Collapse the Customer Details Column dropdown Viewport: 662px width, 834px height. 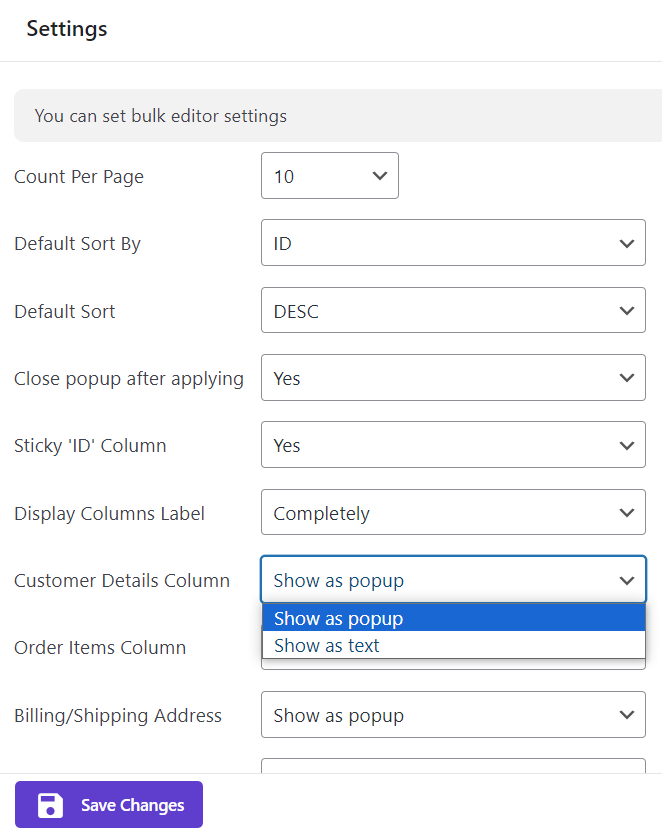[452, 580]
